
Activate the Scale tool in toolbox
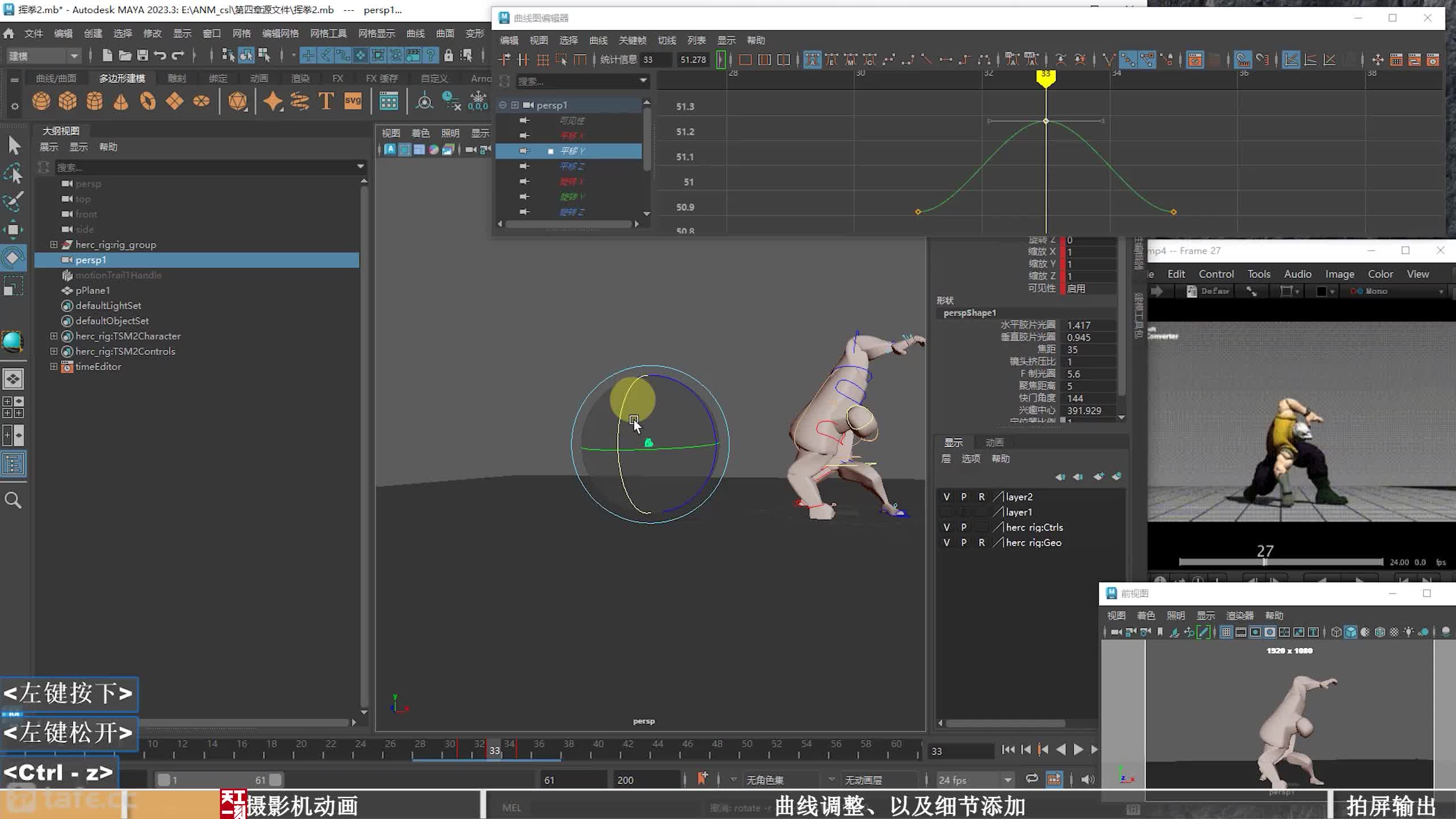[14, 286]
